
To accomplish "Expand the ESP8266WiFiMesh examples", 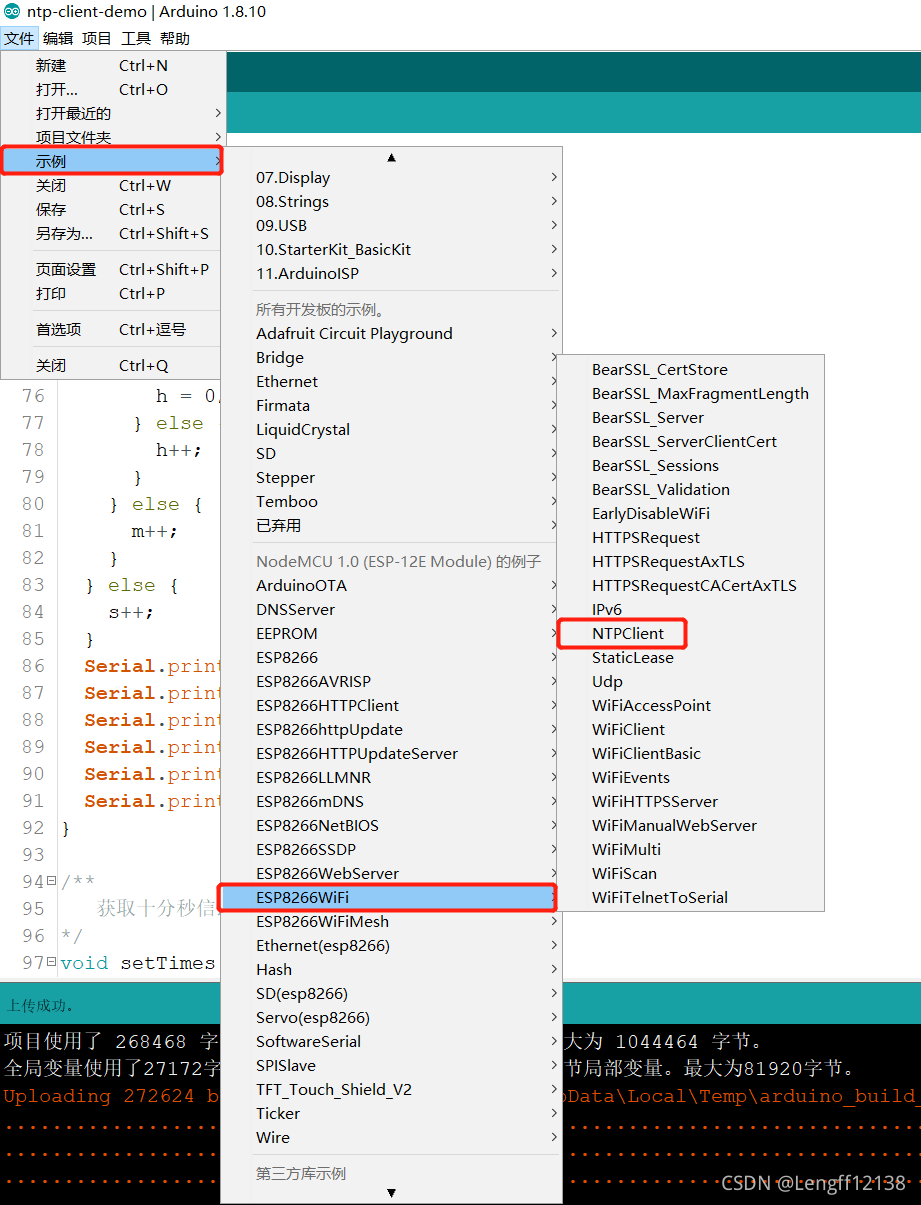I will (392, 921).
